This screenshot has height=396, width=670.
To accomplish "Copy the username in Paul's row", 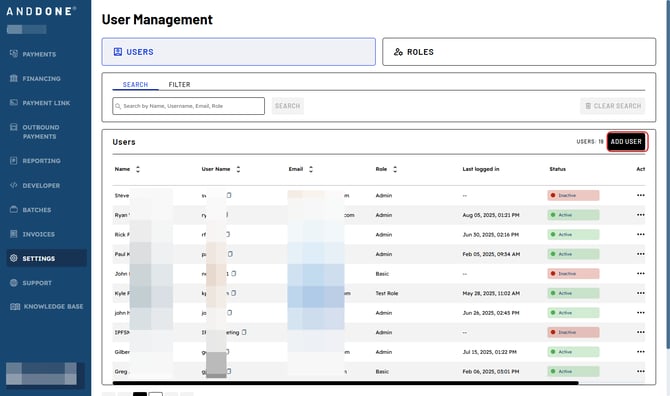I will [x=230, y=254].
